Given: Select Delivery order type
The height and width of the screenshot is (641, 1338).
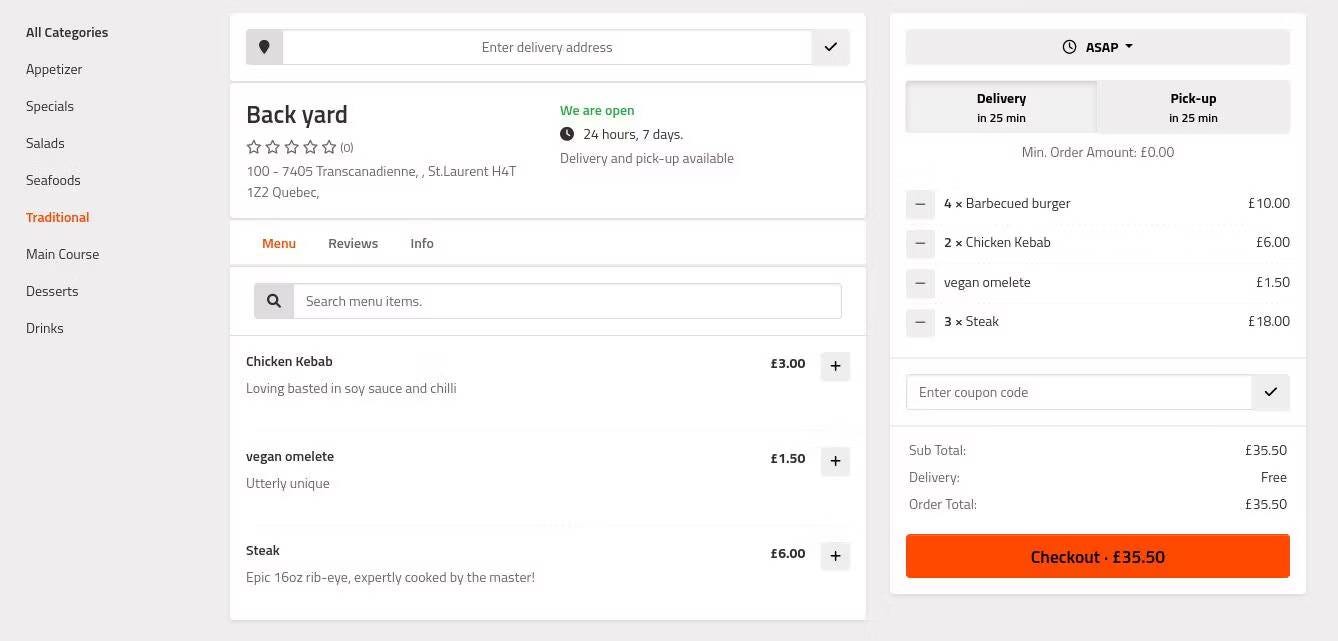Looking at the screenshot, I should 1001,107.
